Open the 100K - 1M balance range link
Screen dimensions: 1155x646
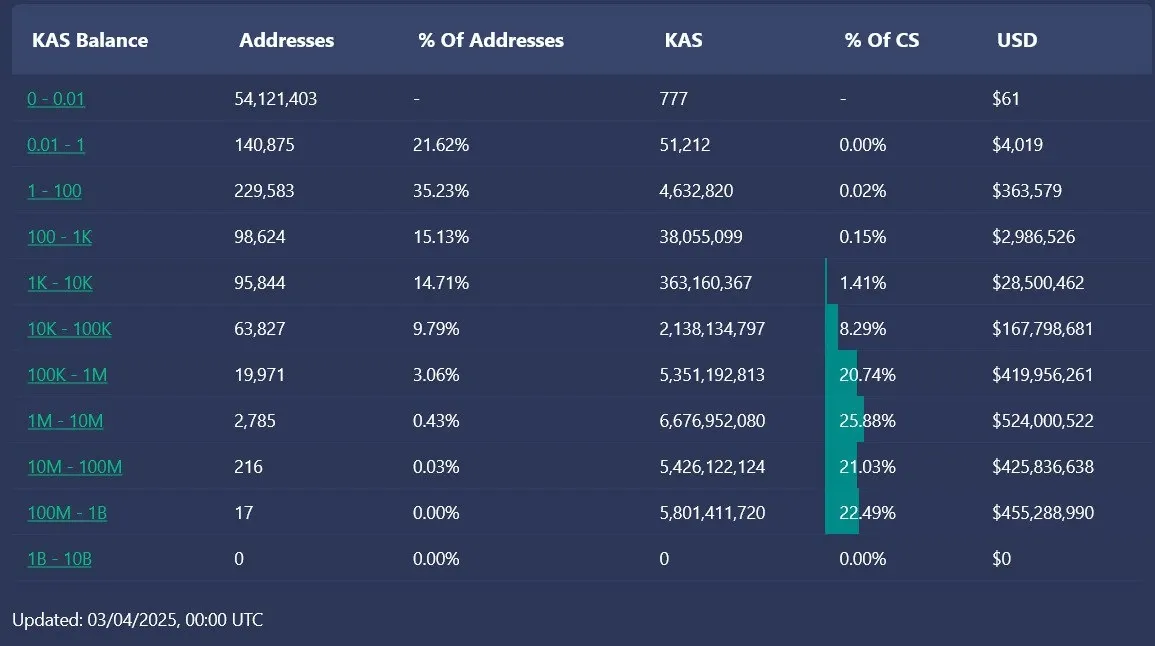[x=67, y=375]
